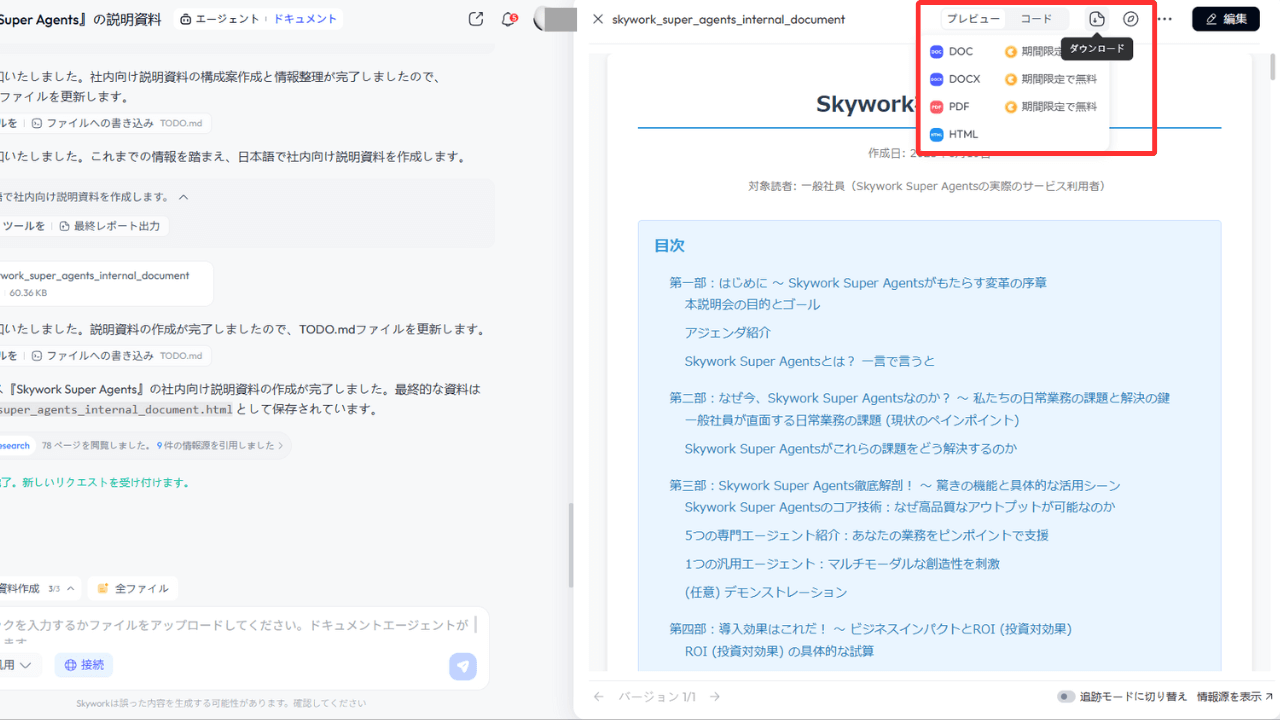Open the compass explore icon
1280x720 pixels.
point(1131,19)
